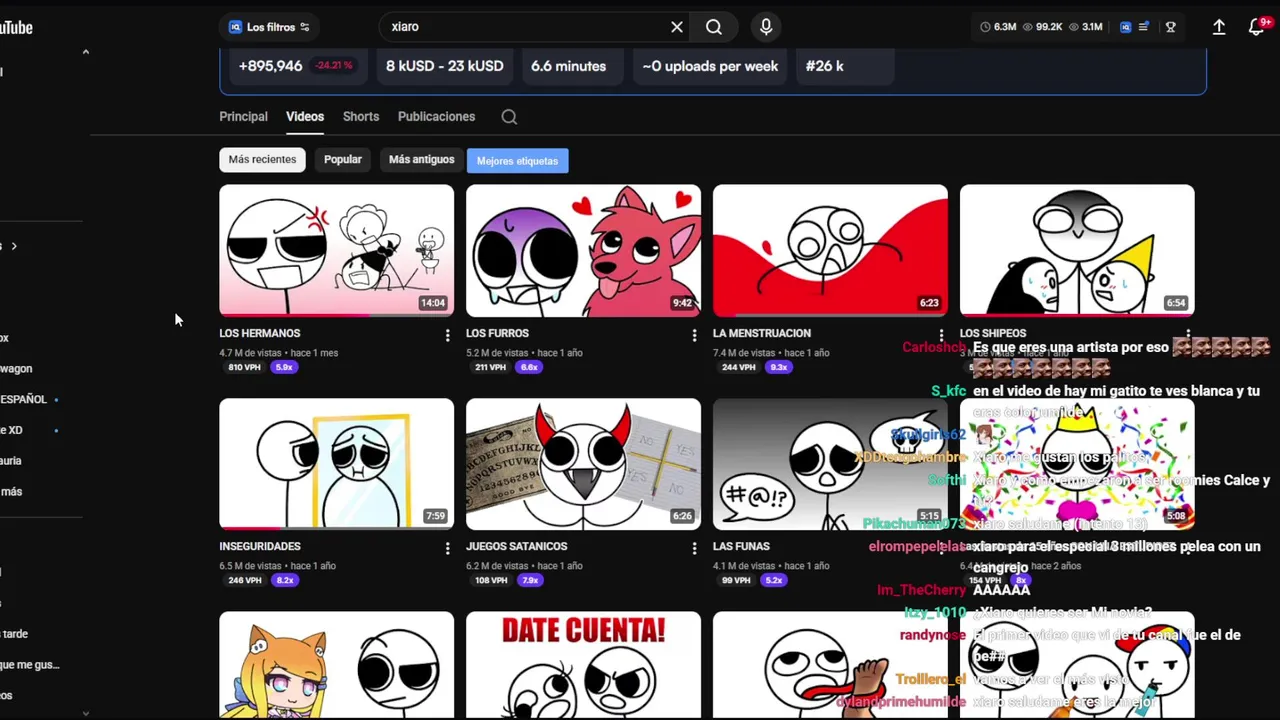Viewport: 1280px width, 720px height.
Task: Click the #26 k rank stat
Action: tap(825, 66)
